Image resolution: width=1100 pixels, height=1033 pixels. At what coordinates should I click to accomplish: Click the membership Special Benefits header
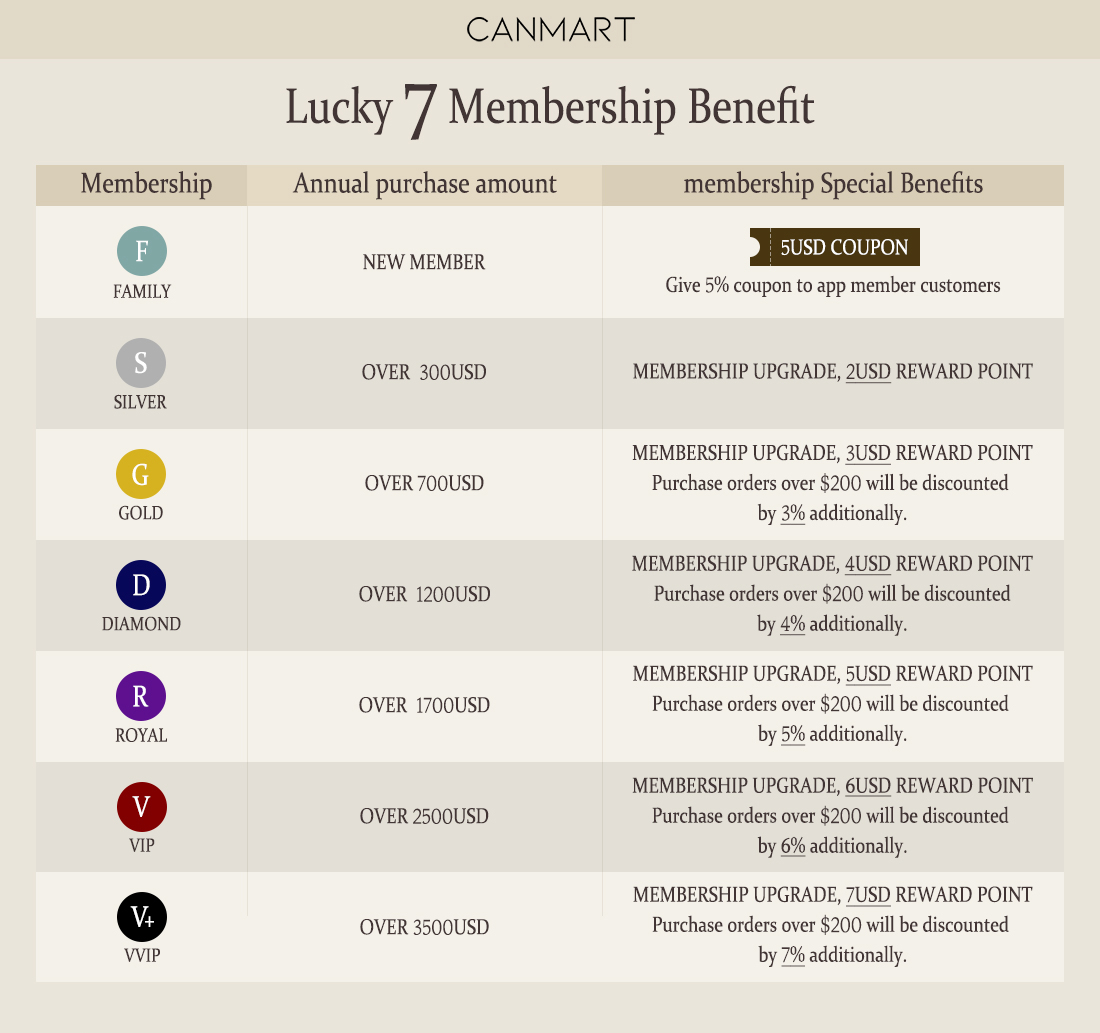coord(833,184)
